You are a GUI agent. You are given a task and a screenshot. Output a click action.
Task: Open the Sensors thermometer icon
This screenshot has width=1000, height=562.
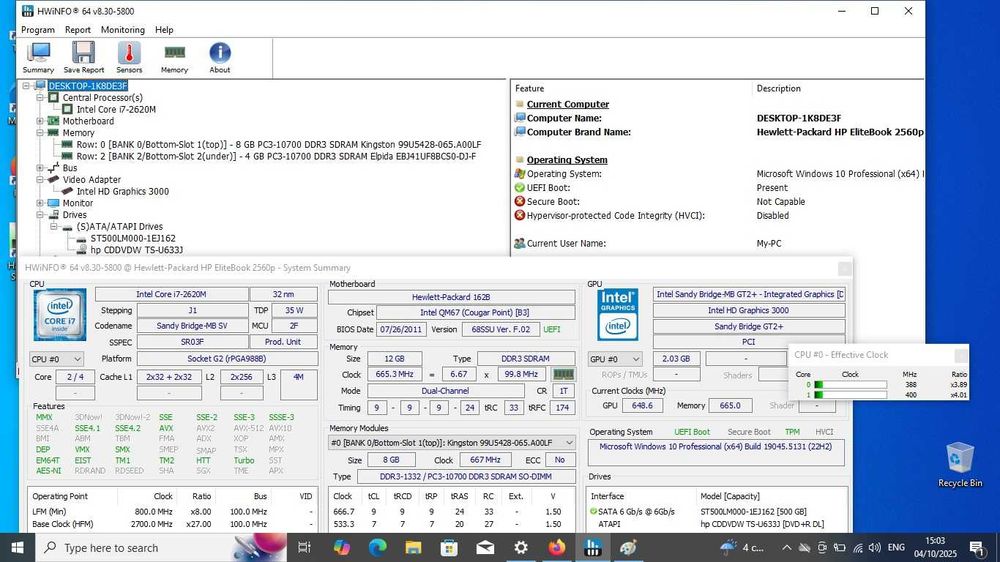coord(129,57)
